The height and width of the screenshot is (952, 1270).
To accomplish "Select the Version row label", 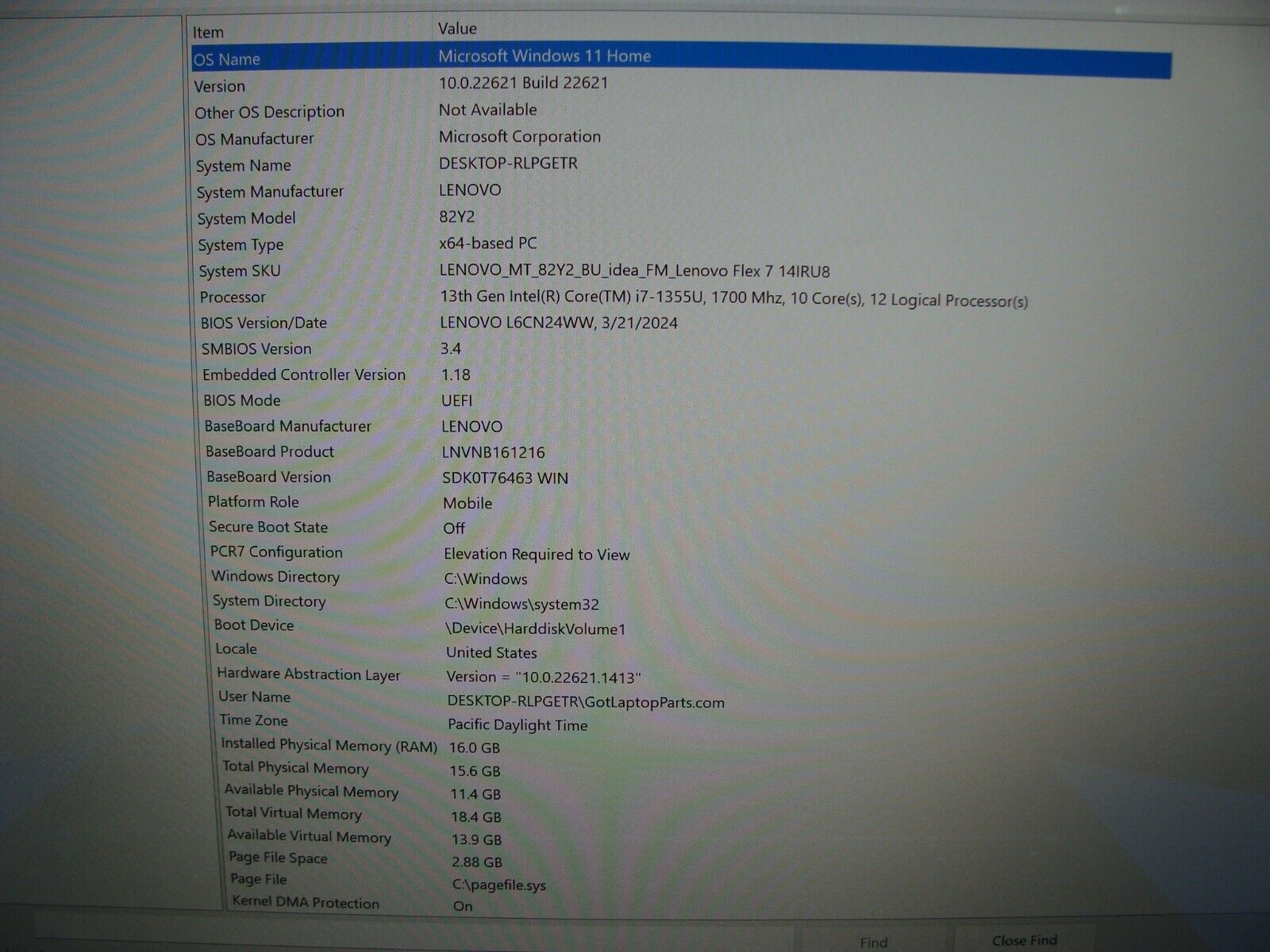I will pos(220,86).
